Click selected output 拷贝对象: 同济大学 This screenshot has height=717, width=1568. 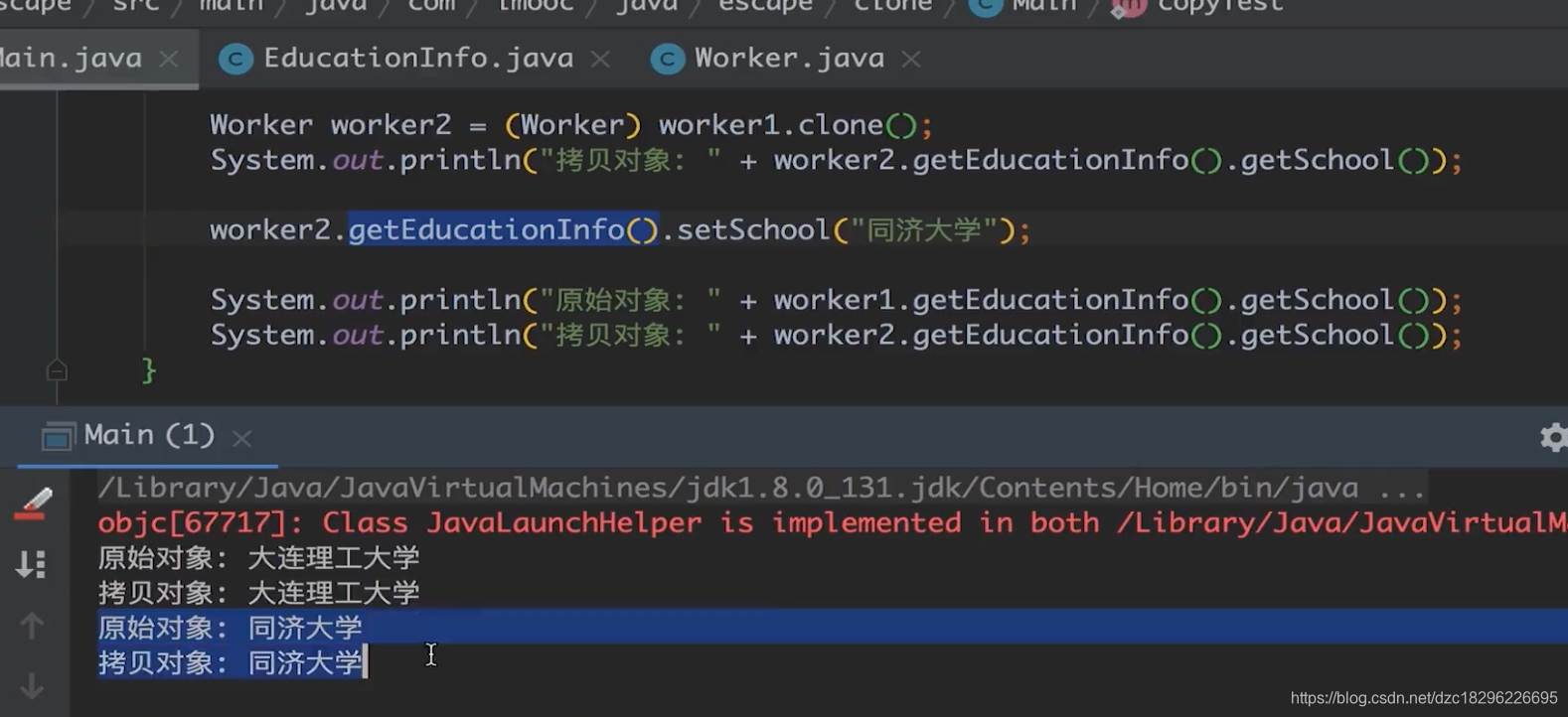(x=230, y=662)
